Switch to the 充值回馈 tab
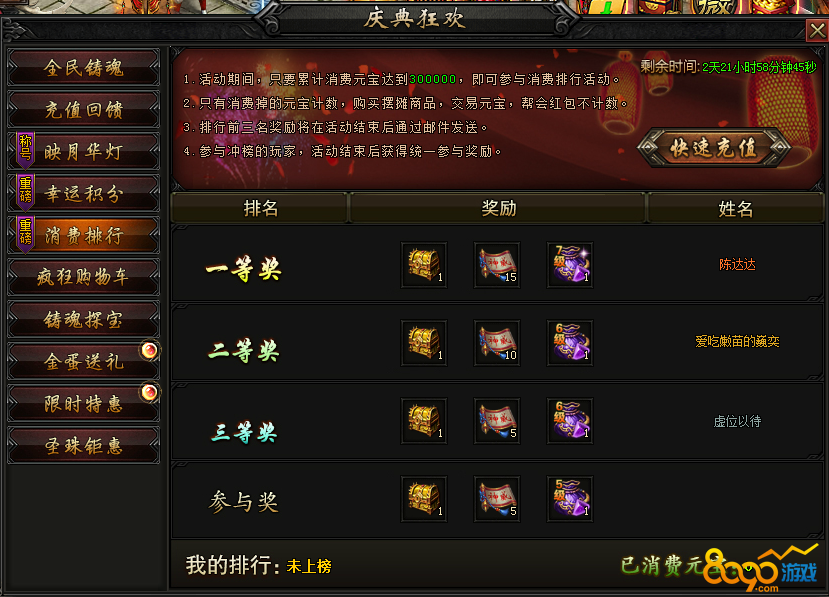This screenshot has height=597, width=829. tap(84, 109)
